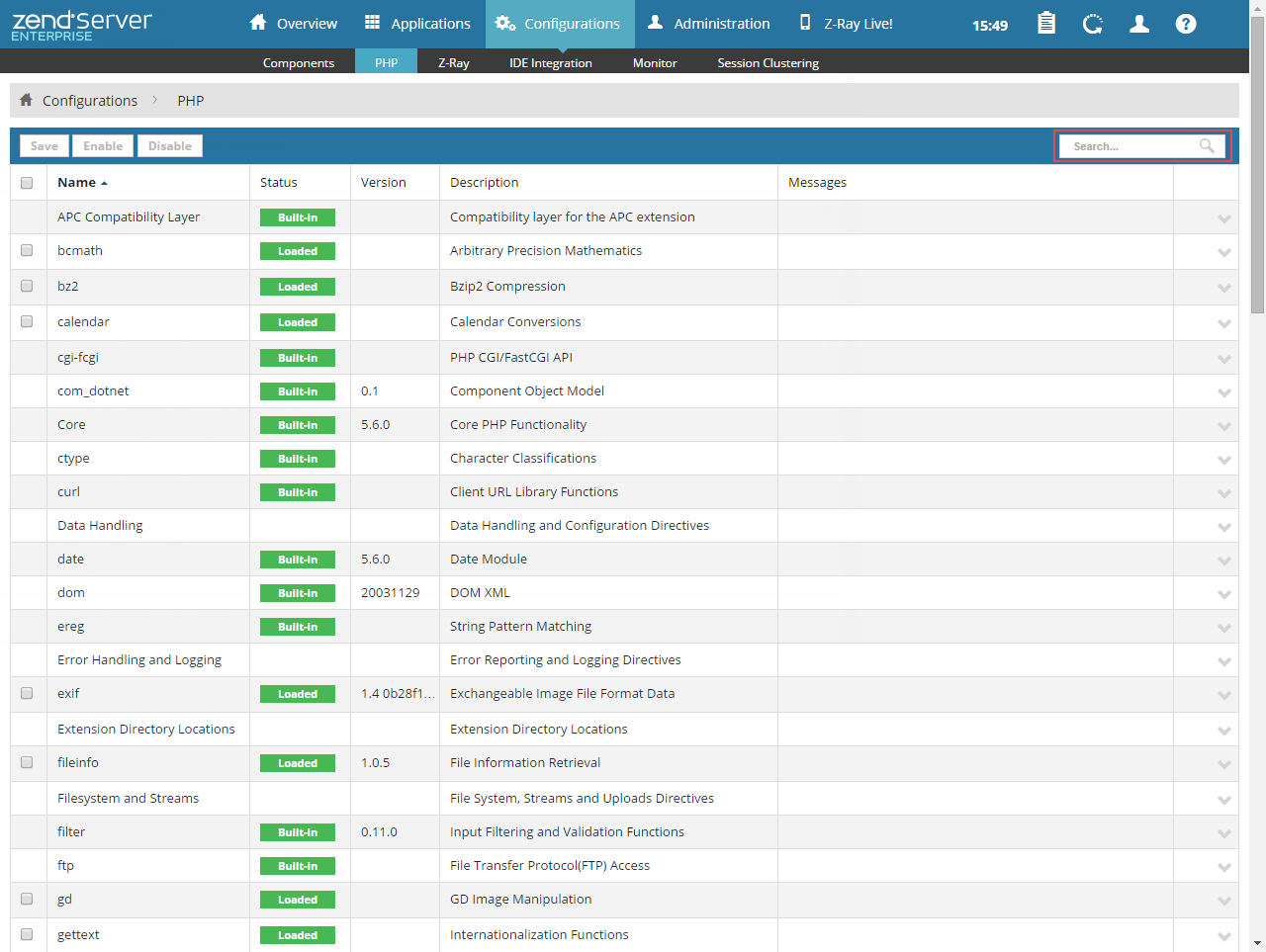Viewport: 1266px width, 952px height.
Task: Click the Disable button
Action: 170,146
